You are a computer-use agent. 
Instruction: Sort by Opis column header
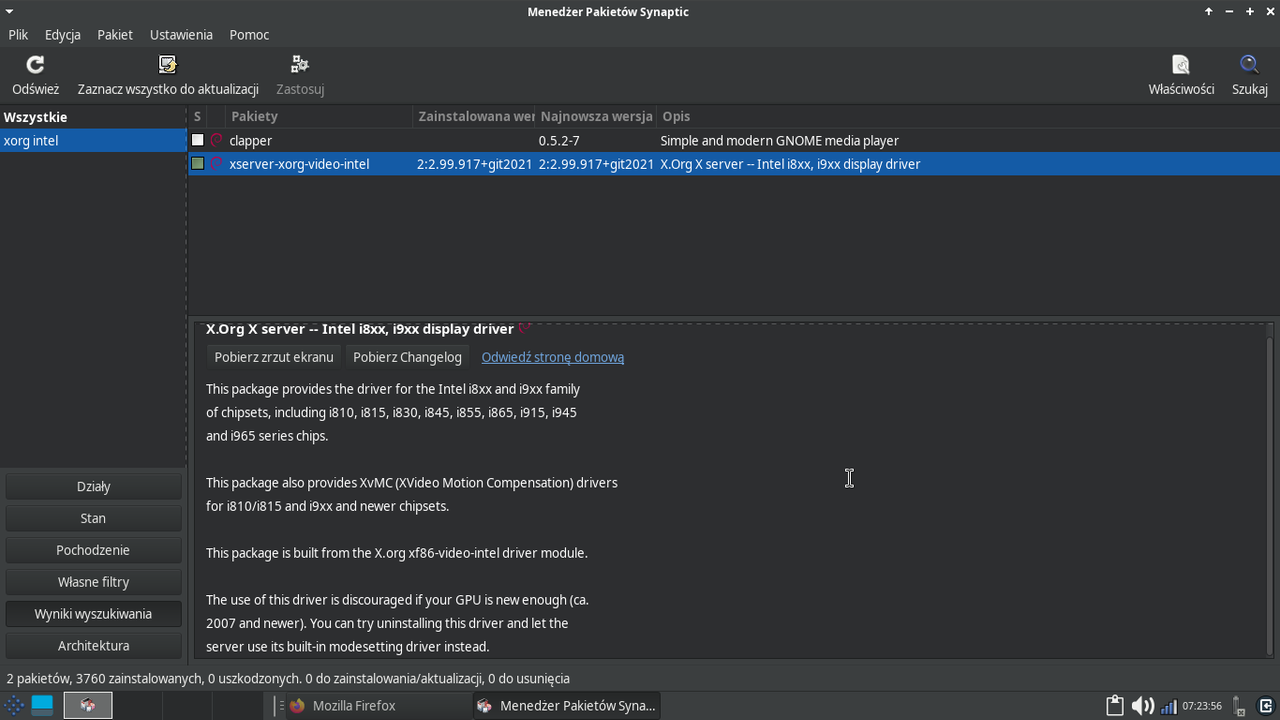click(968, 117)
